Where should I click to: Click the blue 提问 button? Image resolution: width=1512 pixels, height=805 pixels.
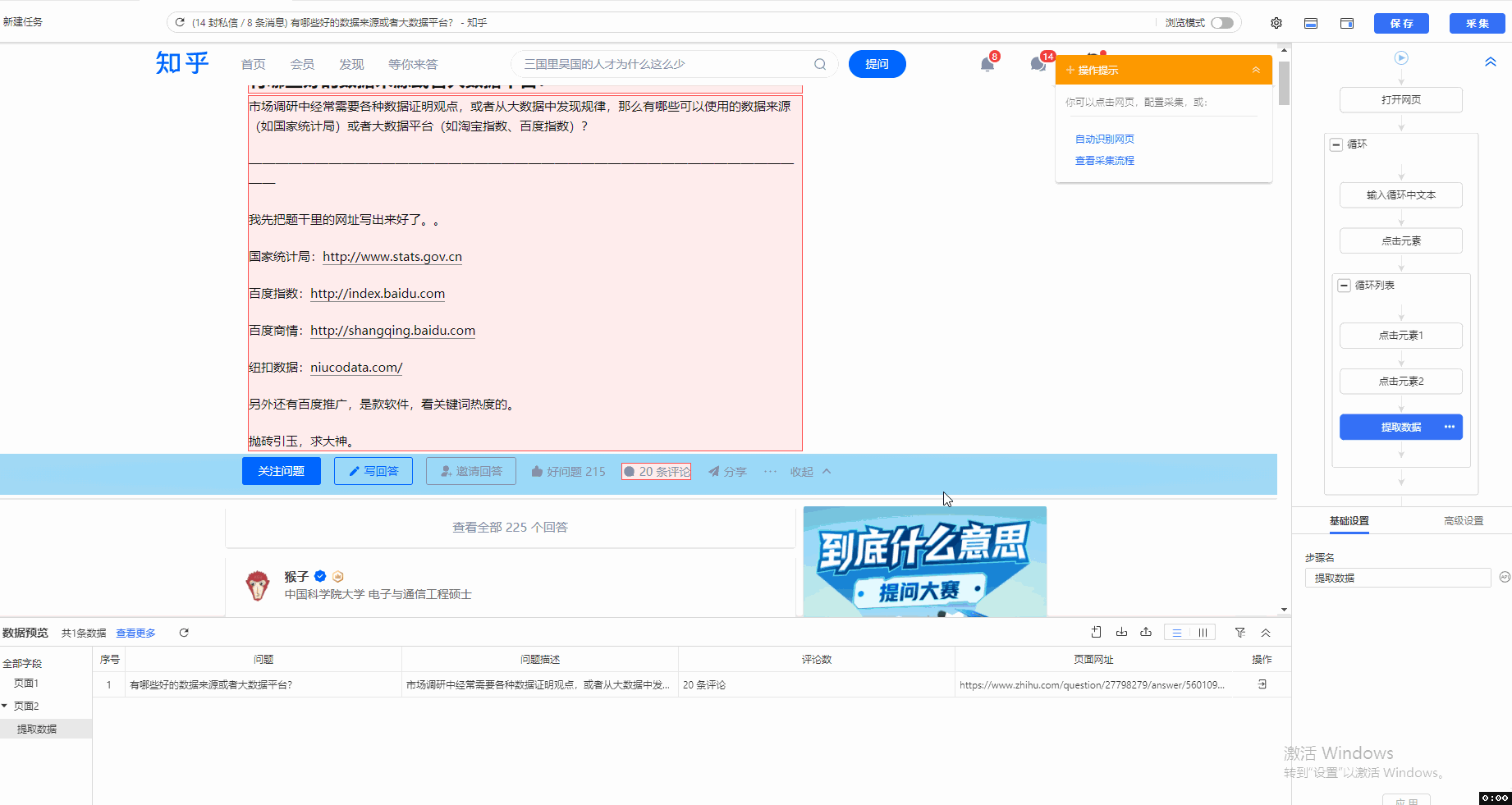pos(877,64)
